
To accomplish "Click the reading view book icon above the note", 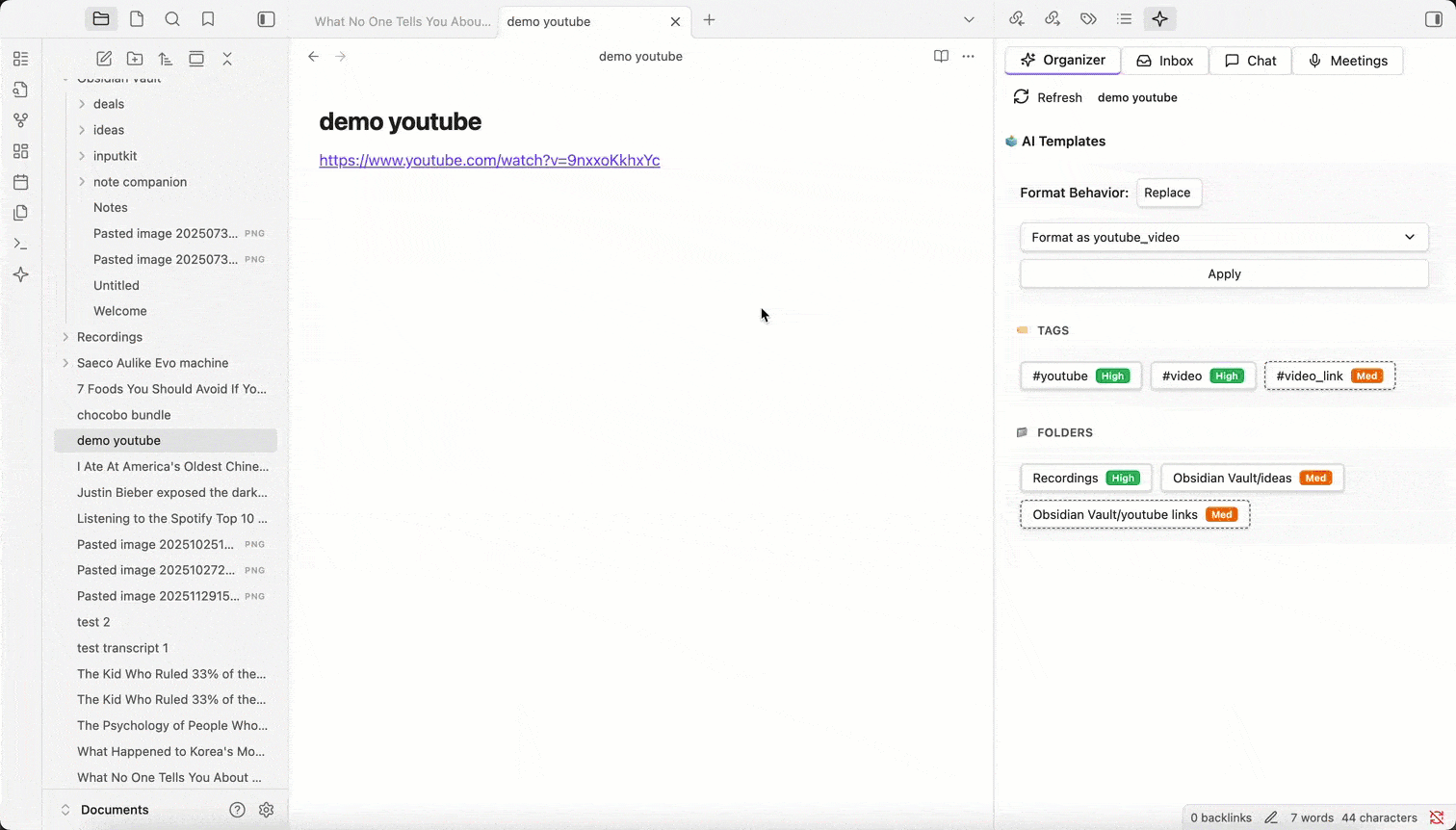I will click(941, 56).
